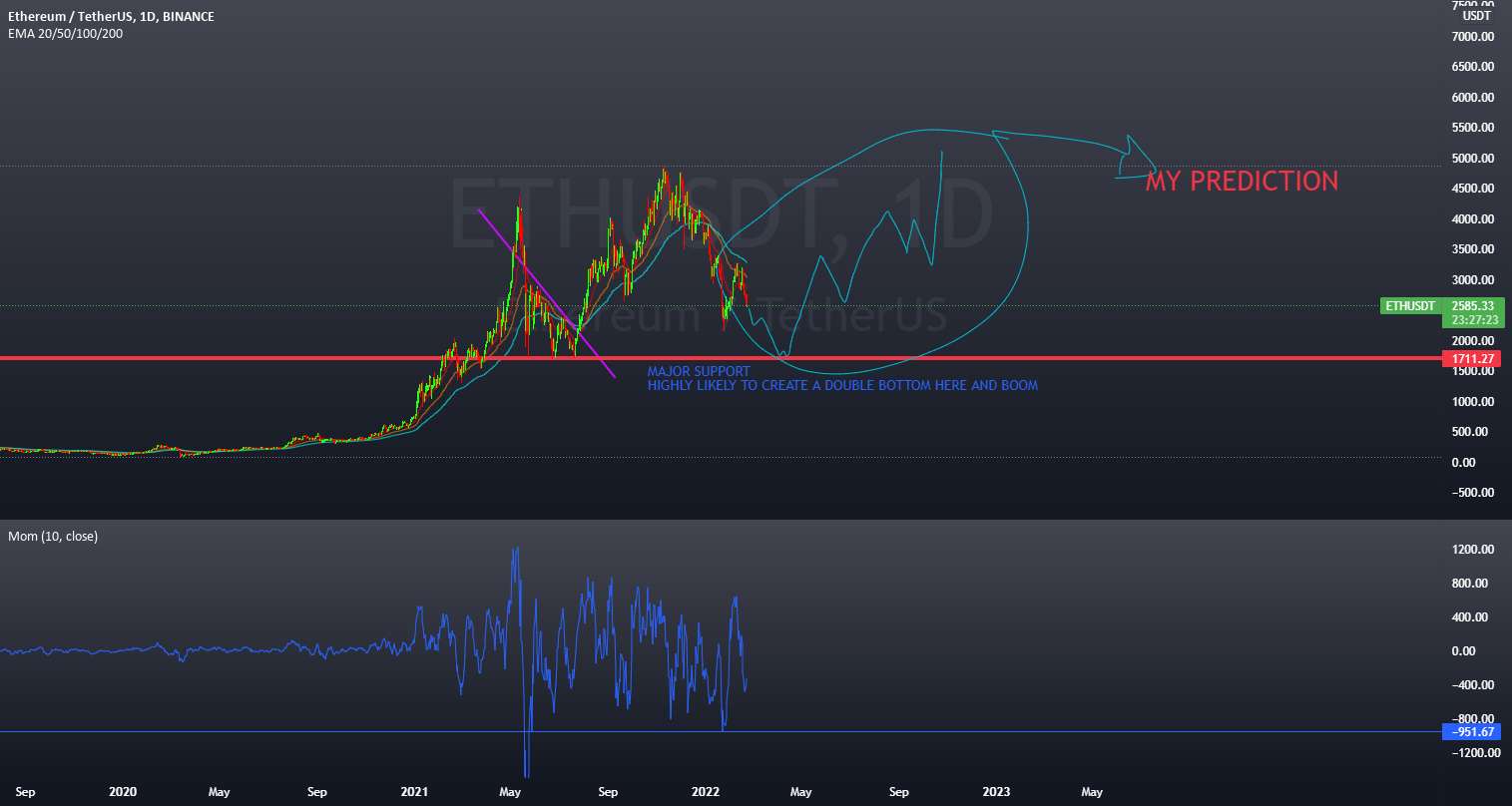Select the Mom (10, close) indicator label
Screen dimensions: 1512x806
point(53,536)
